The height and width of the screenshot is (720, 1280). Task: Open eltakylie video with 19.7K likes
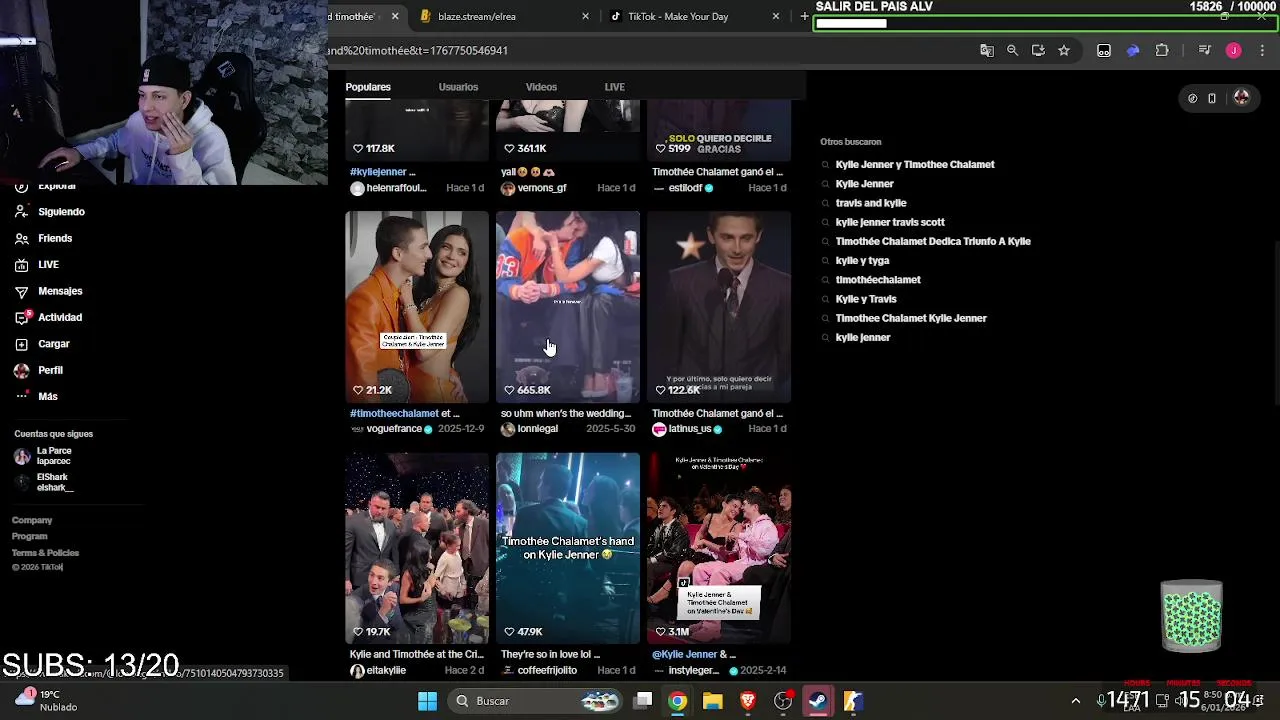pyautogui.click(x=417, y=548)
